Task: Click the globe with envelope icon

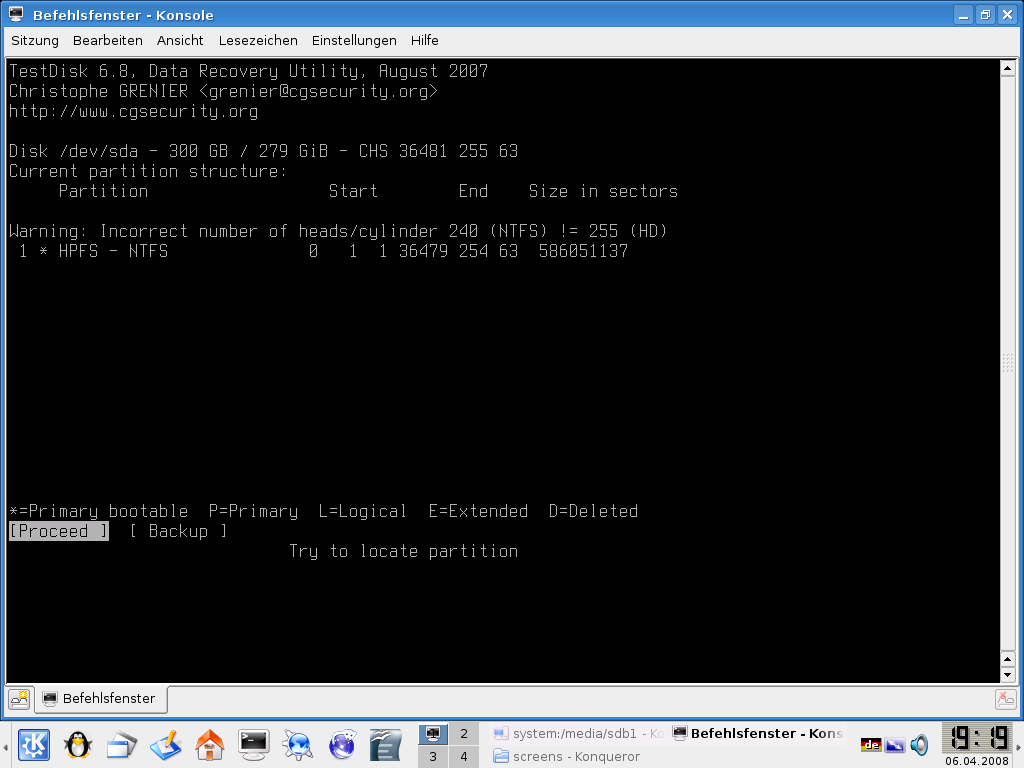Action: coord(342,745)
